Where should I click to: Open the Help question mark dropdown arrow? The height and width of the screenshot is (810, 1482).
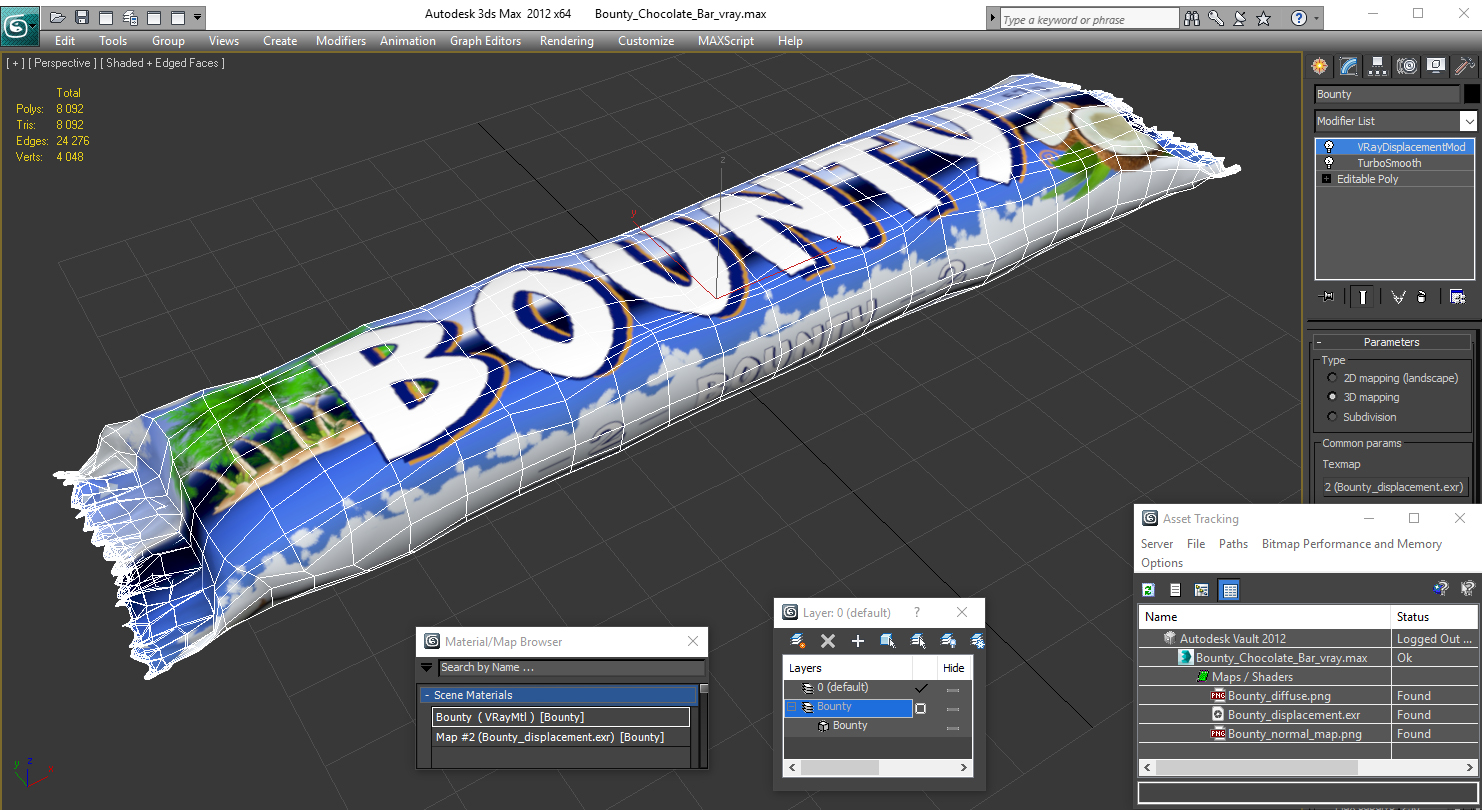click(1316, 18)
